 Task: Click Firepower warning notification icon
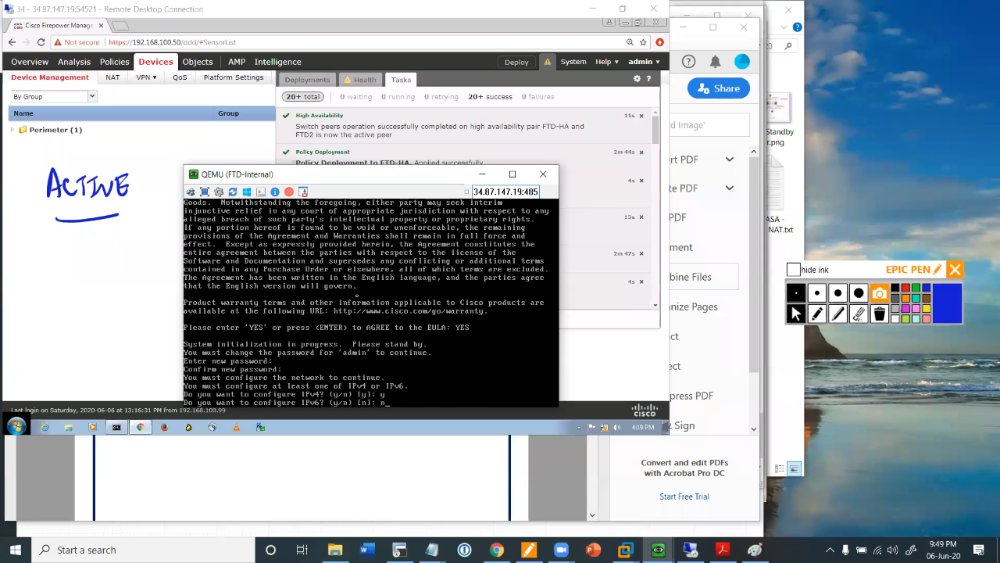(547, 62)
